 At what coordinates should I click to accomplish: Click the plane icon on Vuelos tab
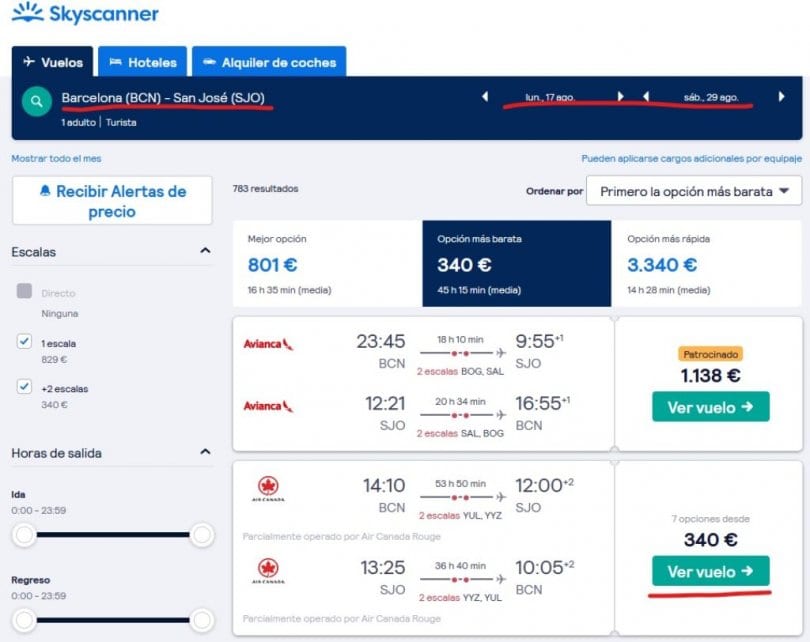(32, 62)
